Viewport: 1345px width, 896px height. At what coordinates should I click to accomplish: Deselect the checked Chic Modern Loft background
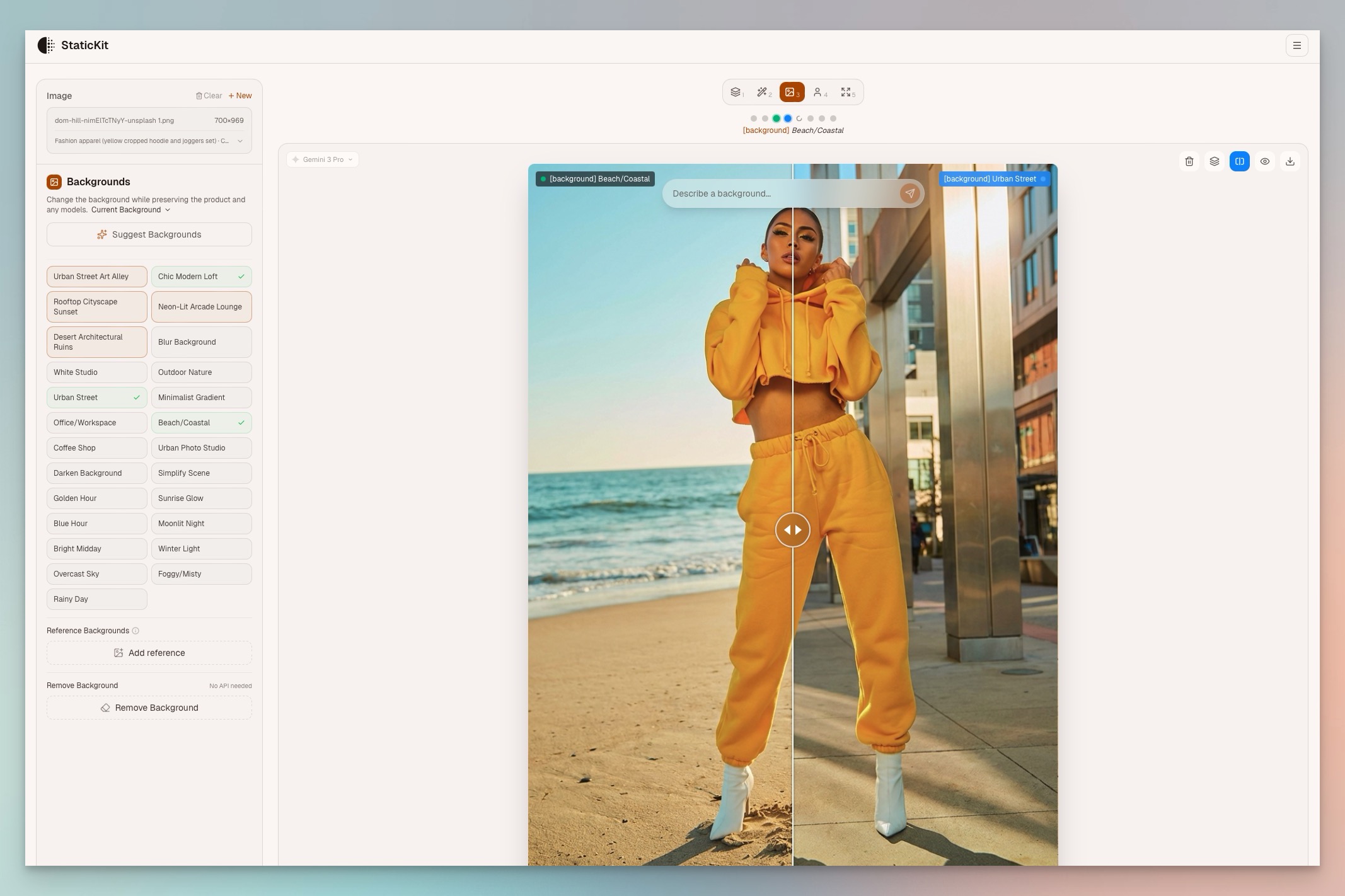tap(201, 277)
